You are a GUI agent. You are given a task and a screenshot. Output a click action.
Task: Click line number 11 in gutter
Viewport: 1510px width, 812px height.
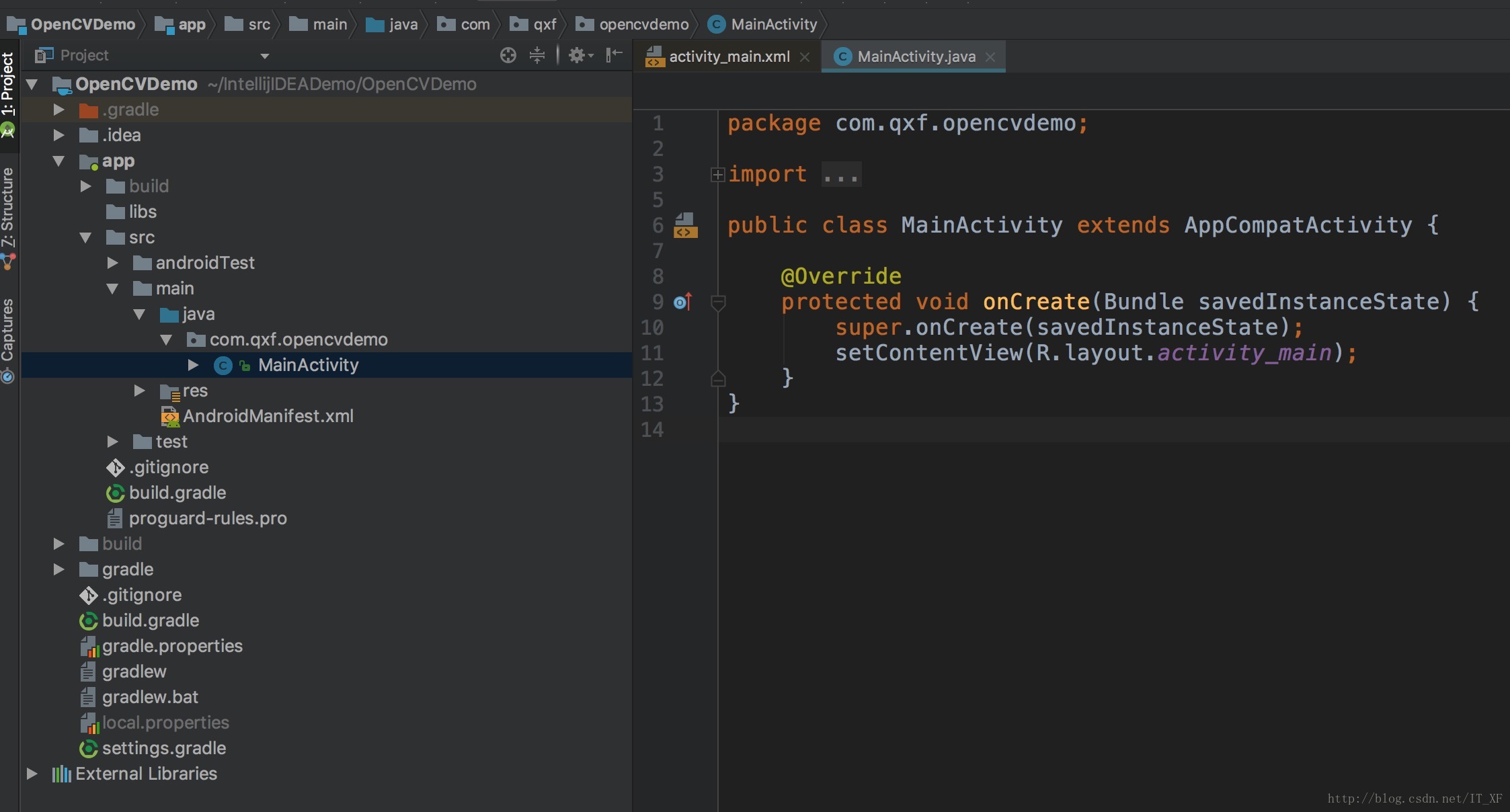click(x=651, y=353)
